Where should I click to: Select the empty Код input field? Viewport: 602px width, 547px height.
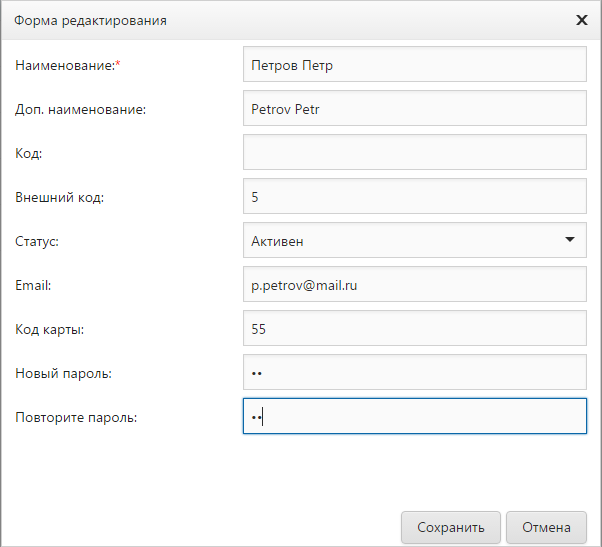point(414,153)
